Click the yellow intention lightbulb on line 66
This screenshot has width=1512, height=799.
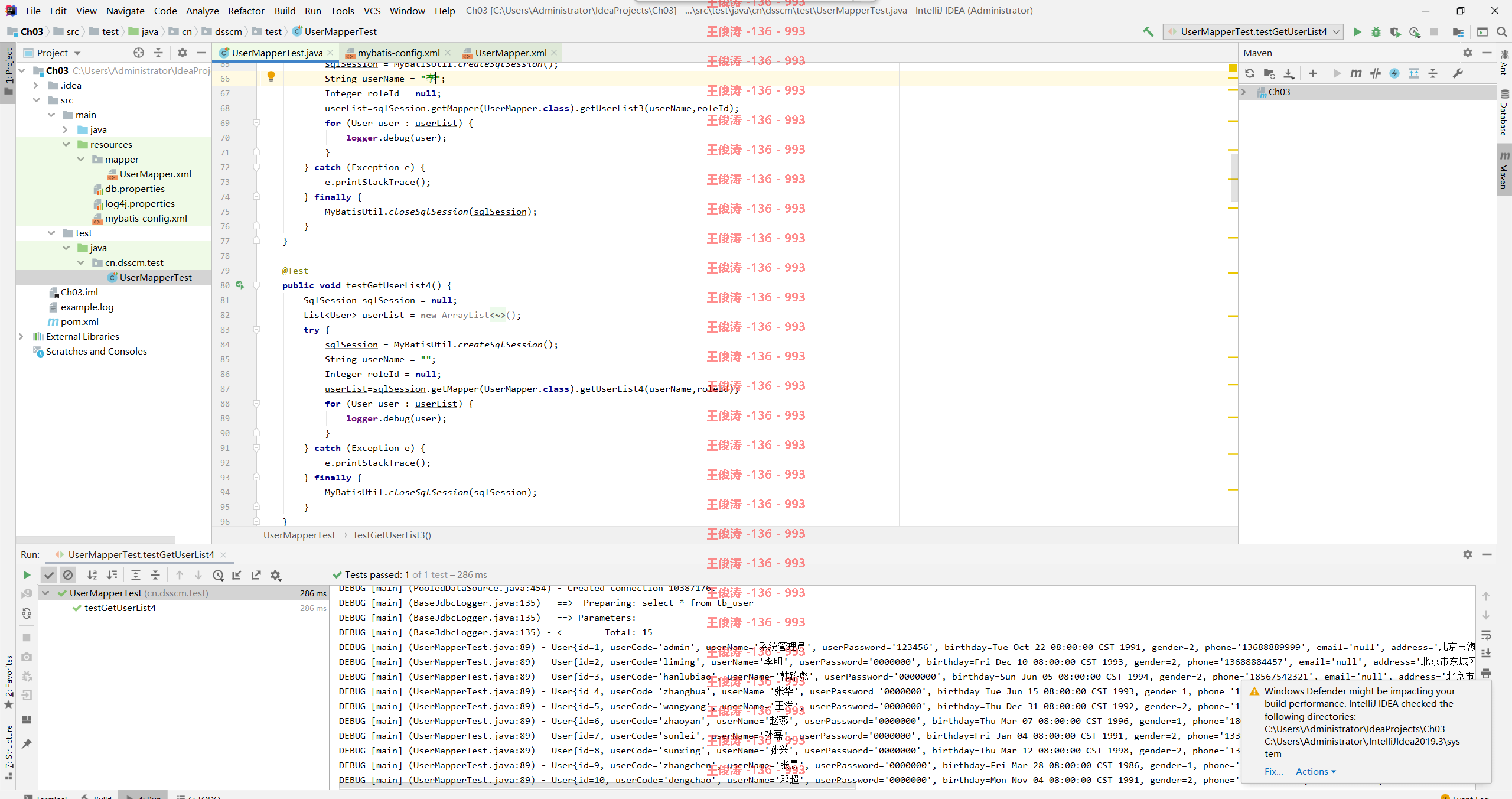tap(271, 76)
